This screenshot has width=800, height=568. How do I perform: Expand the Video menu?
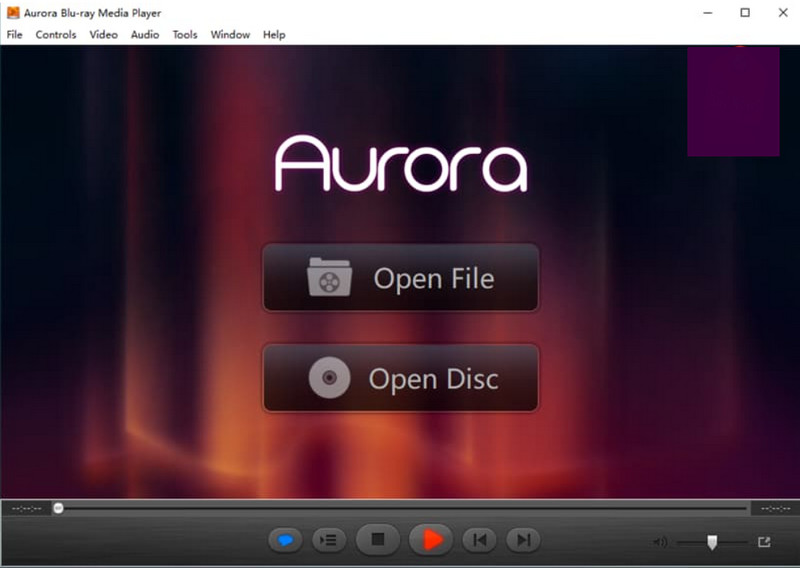(103, 35)
